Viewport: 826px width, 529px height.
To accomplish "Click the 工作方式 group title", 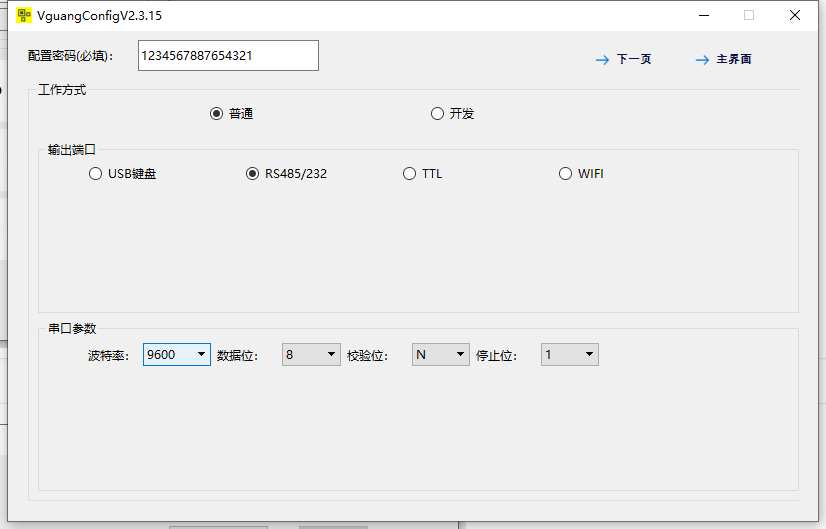I will 62,90.
